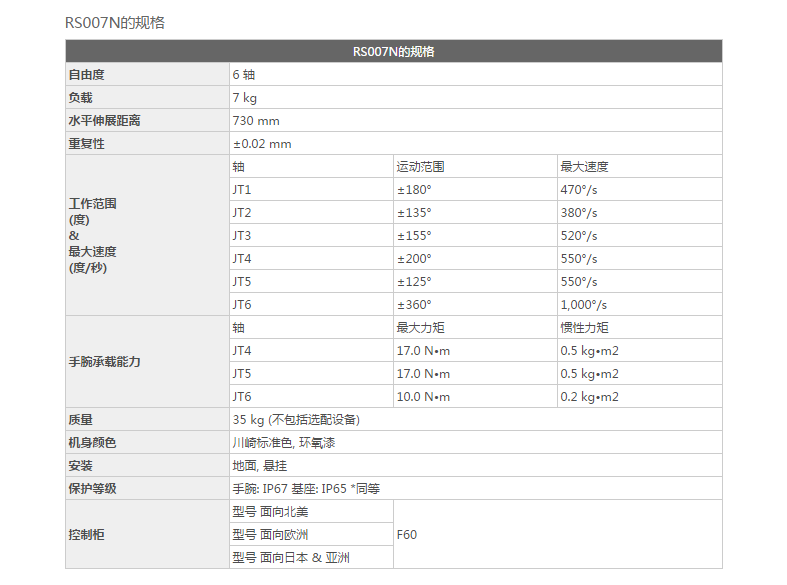Select the 1,000°/s speed value for JT6
The height and width of the screenshot is (585, 787).
pyautogui.click(x=584, y=305)
